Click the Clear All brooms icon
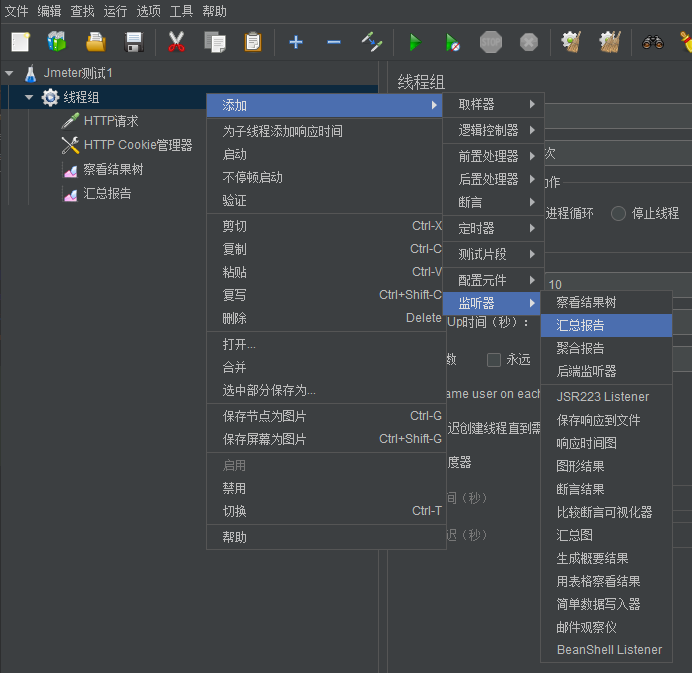 pyautogui.click(x=609, y=42)
